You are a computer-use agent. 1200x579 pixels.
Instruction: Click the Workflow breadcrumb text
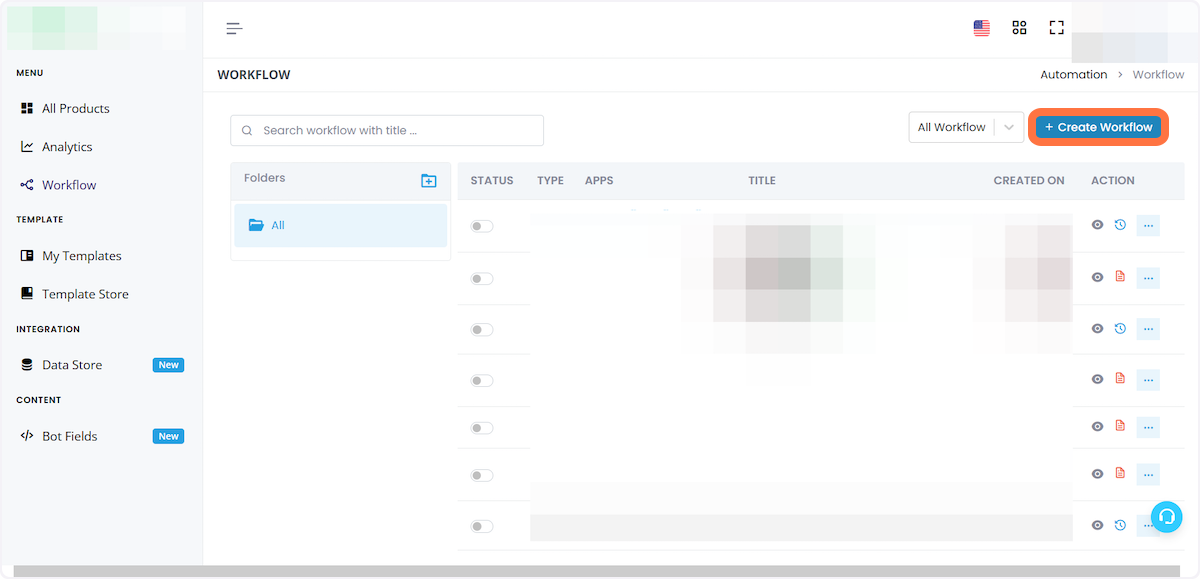click(1158, 75)
